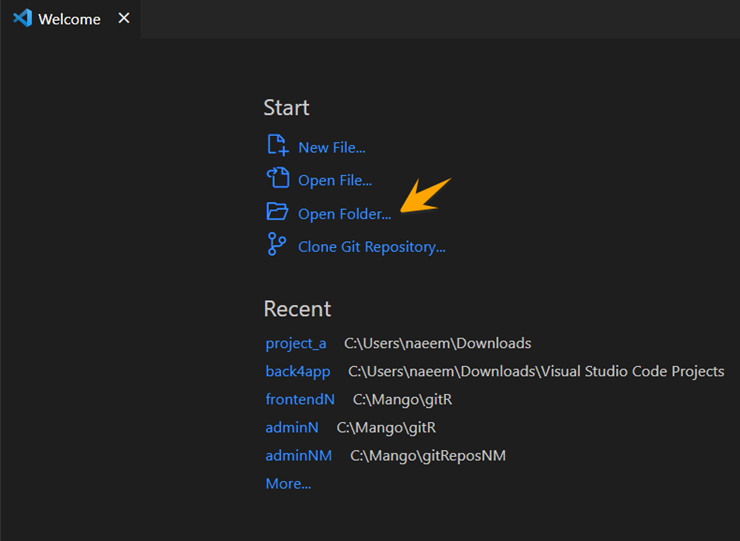Click the New File page icon
740x541 pixels.
point(277,146)
